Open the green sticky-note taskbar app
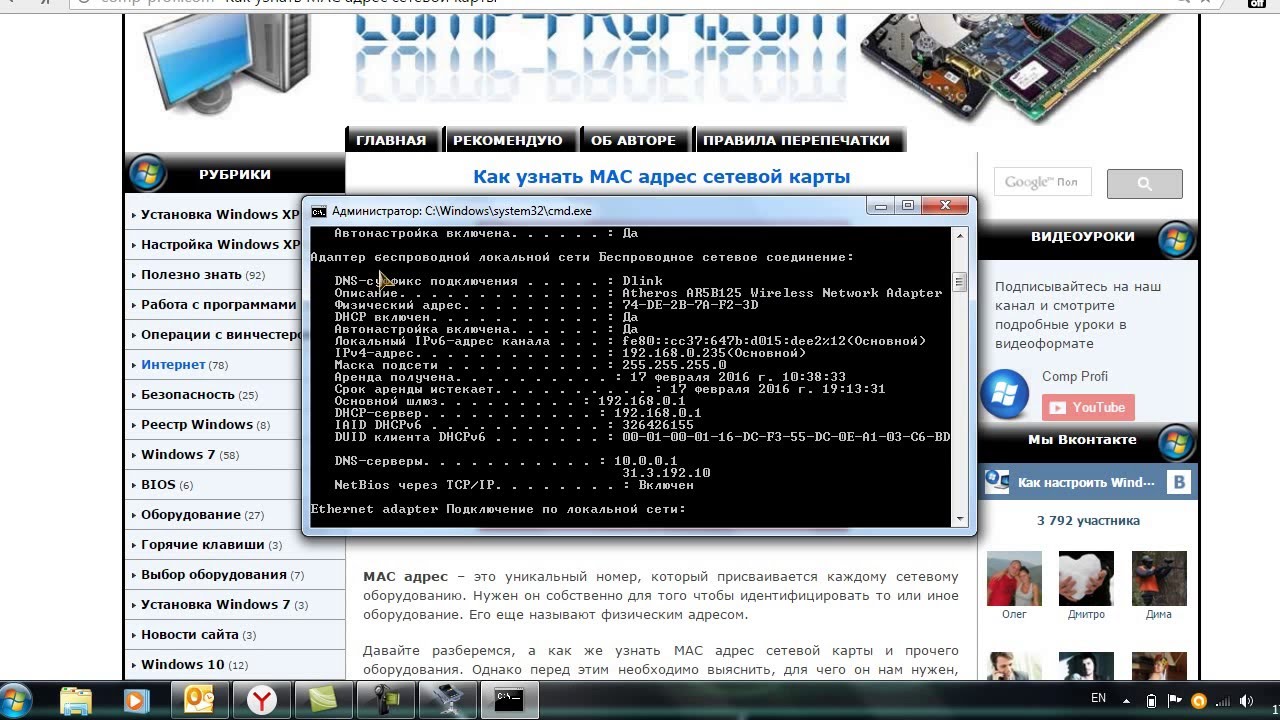 (324, 701)
